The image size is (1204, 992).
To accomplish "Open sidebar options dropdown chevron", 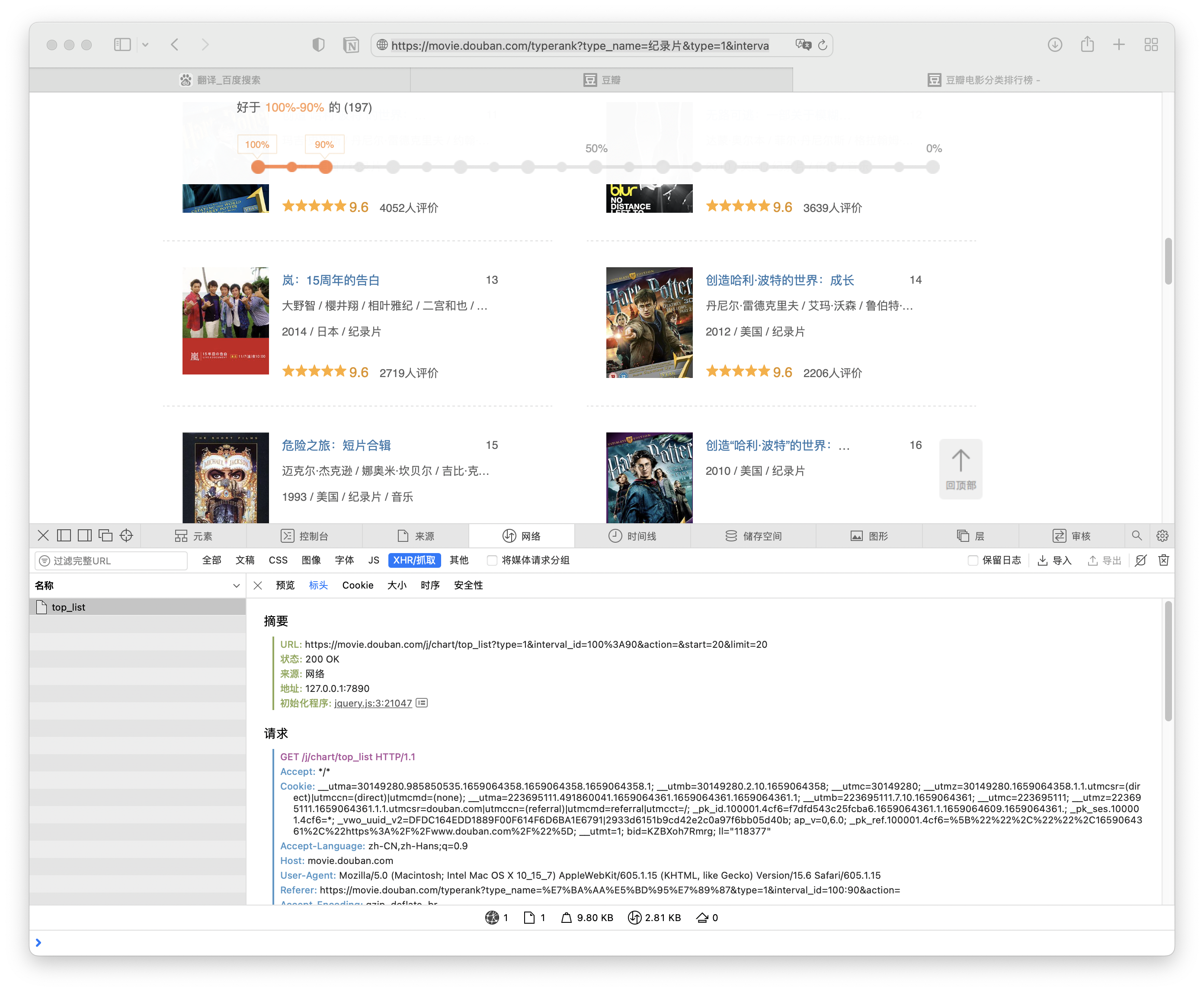I will [145, 45].
